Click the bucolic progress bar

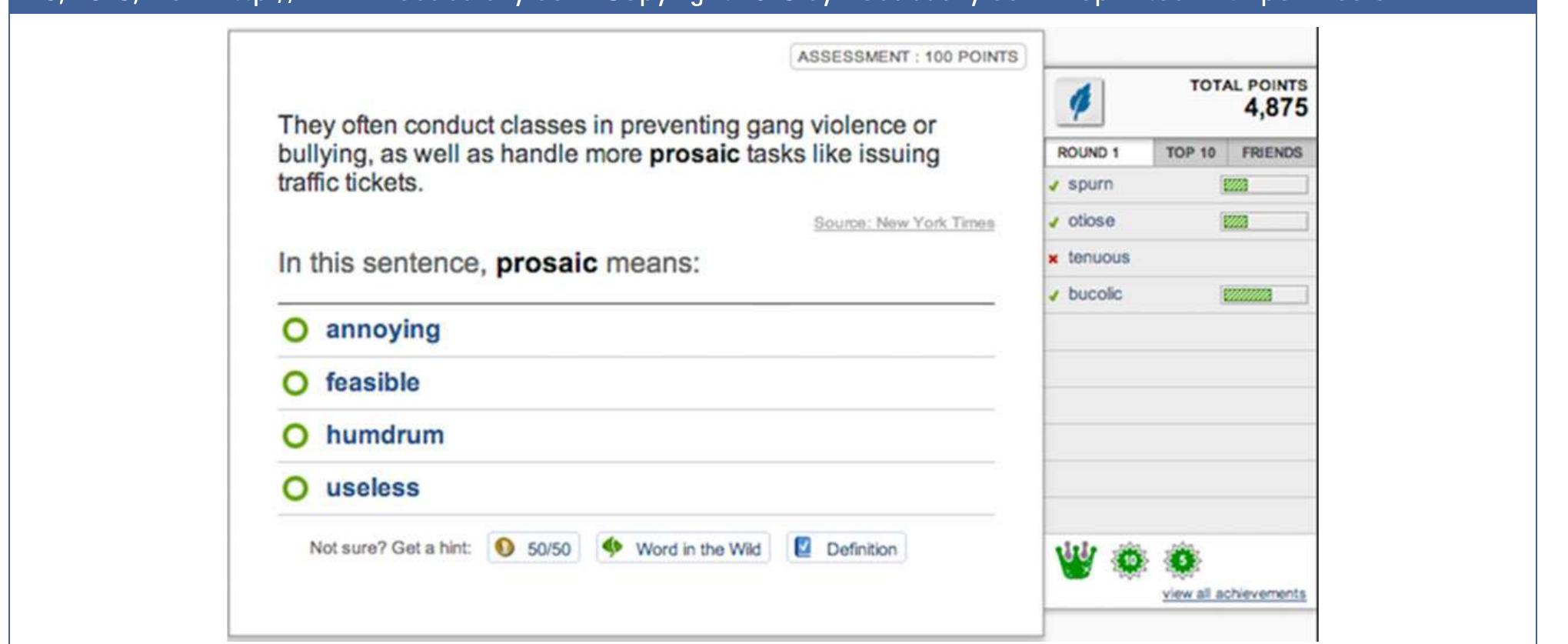[x=1263, y=295]
